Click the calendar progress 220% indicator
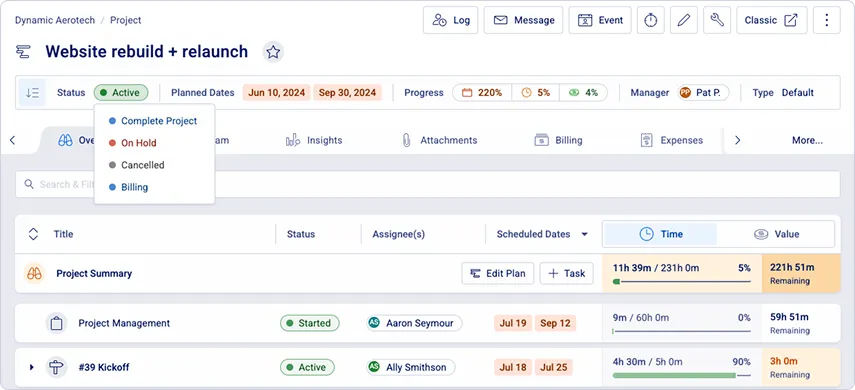Viewport: 855px width, 390px height. (x=482, y=93)
